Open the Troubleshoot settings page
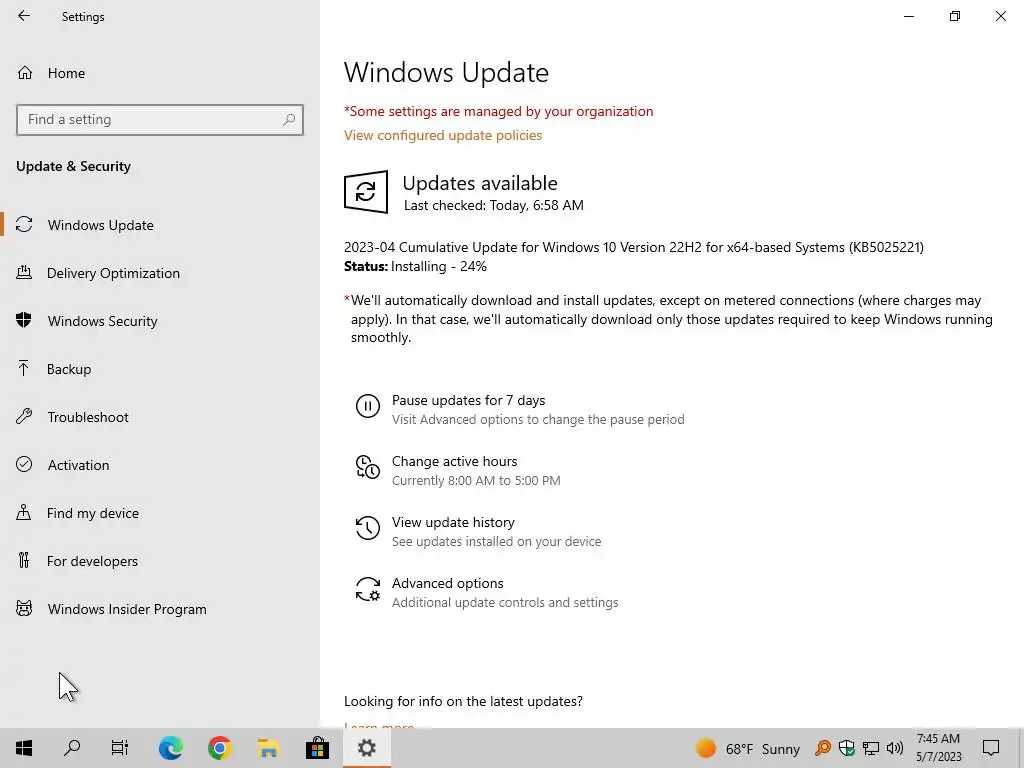 click(160, 417)
